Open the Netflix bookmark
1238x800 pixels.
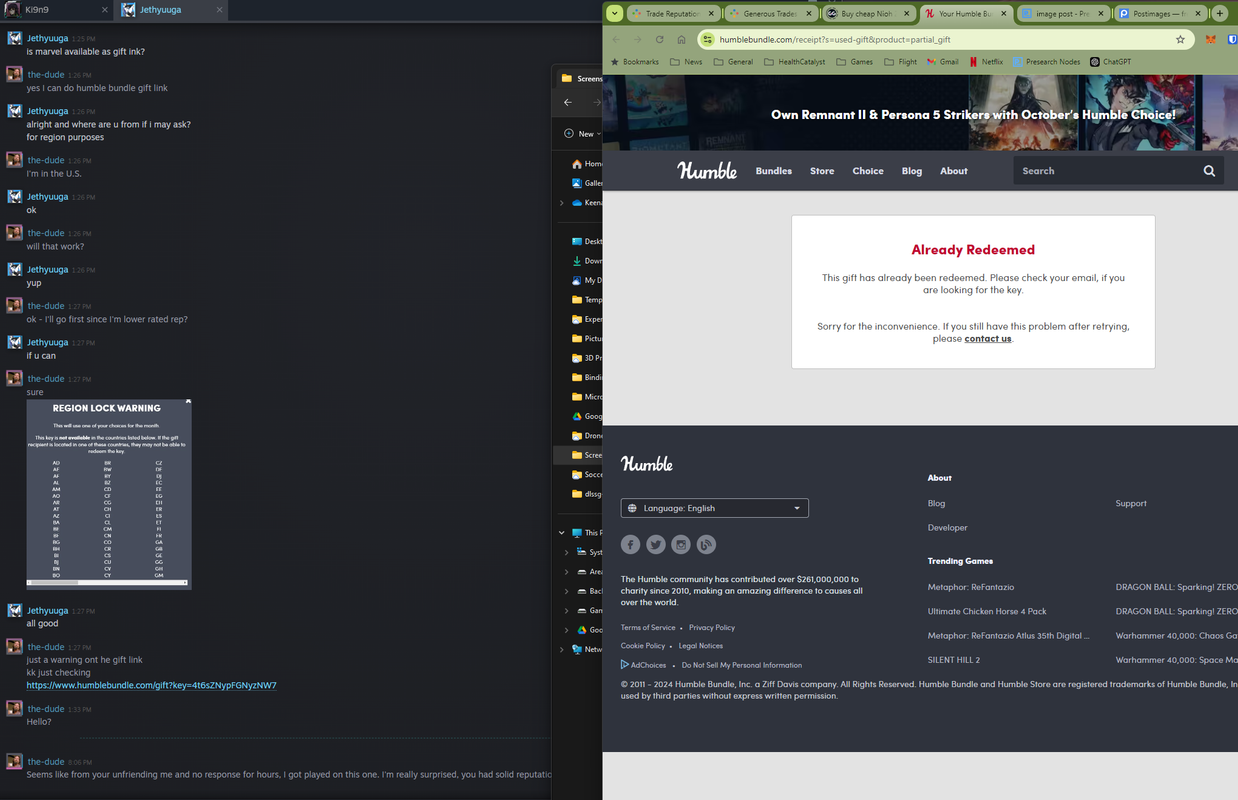pyautogui.click(x=985, y=62)
